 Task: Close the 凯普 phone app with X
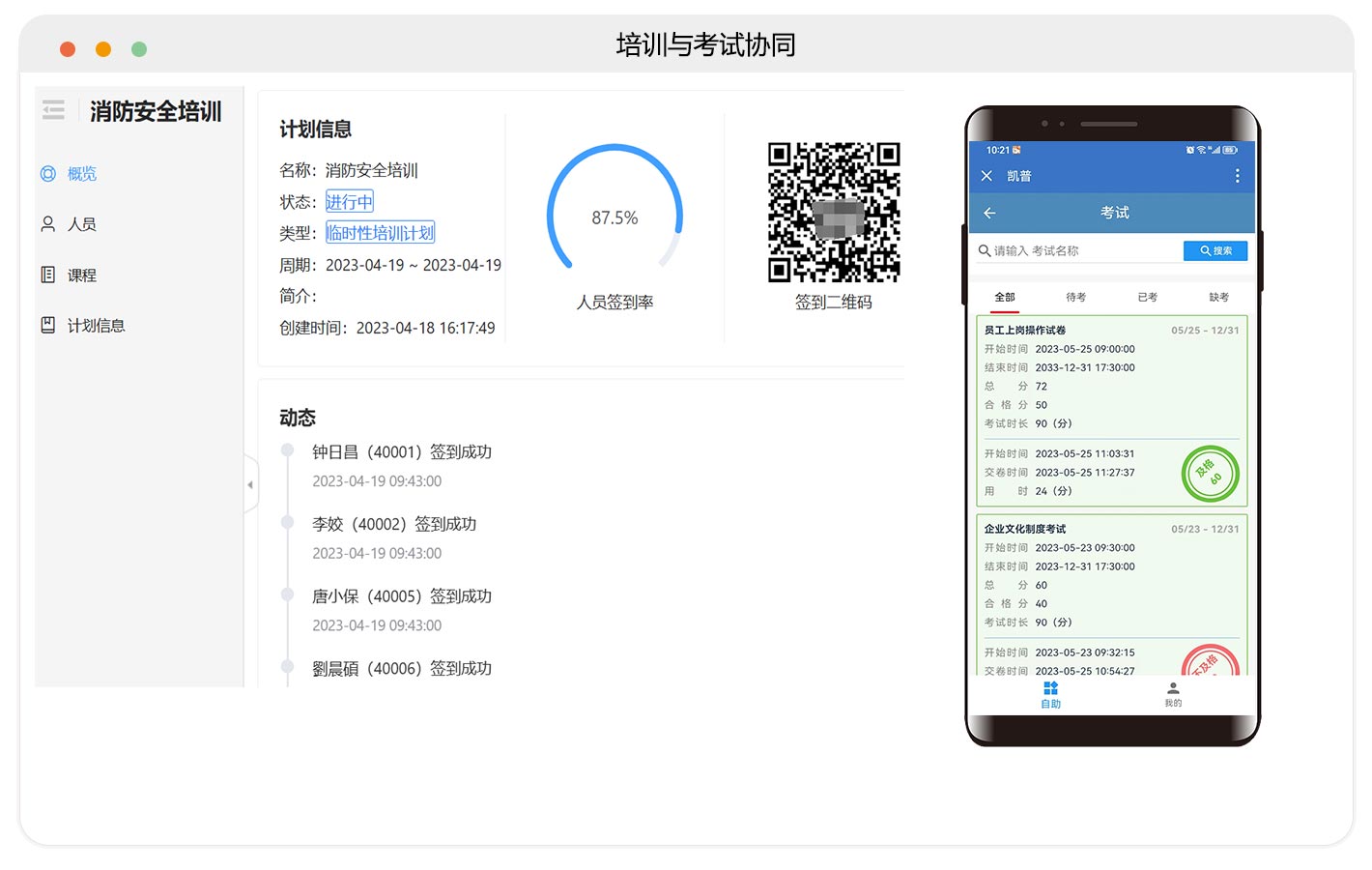pyautogui.click(x=986, y=176)
